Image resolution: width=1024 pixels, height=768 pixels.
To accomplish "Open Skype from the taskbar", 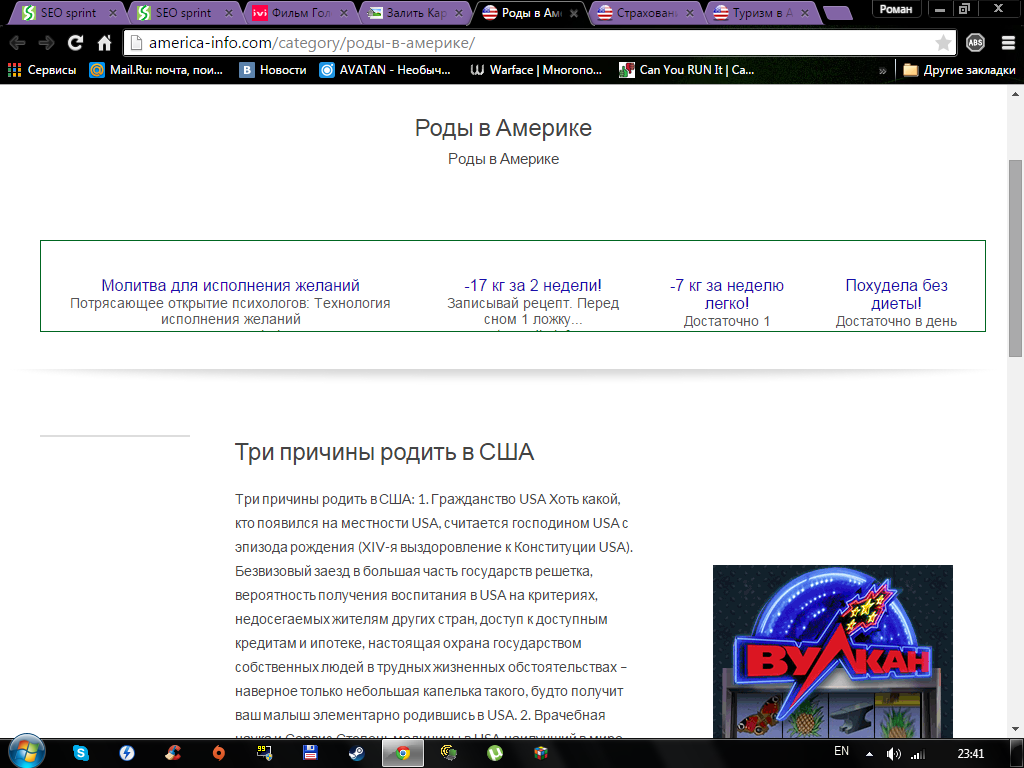I will (80, 753).
